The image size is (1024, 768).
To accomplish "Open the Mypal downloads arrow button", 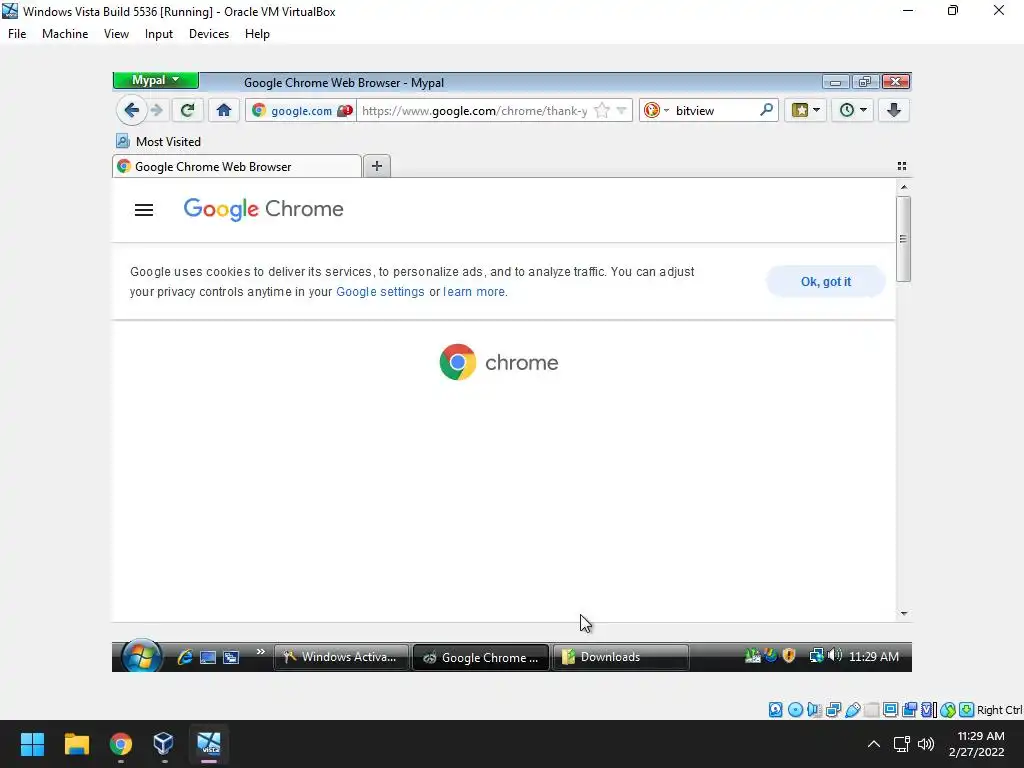I will (x=894, y=110).
